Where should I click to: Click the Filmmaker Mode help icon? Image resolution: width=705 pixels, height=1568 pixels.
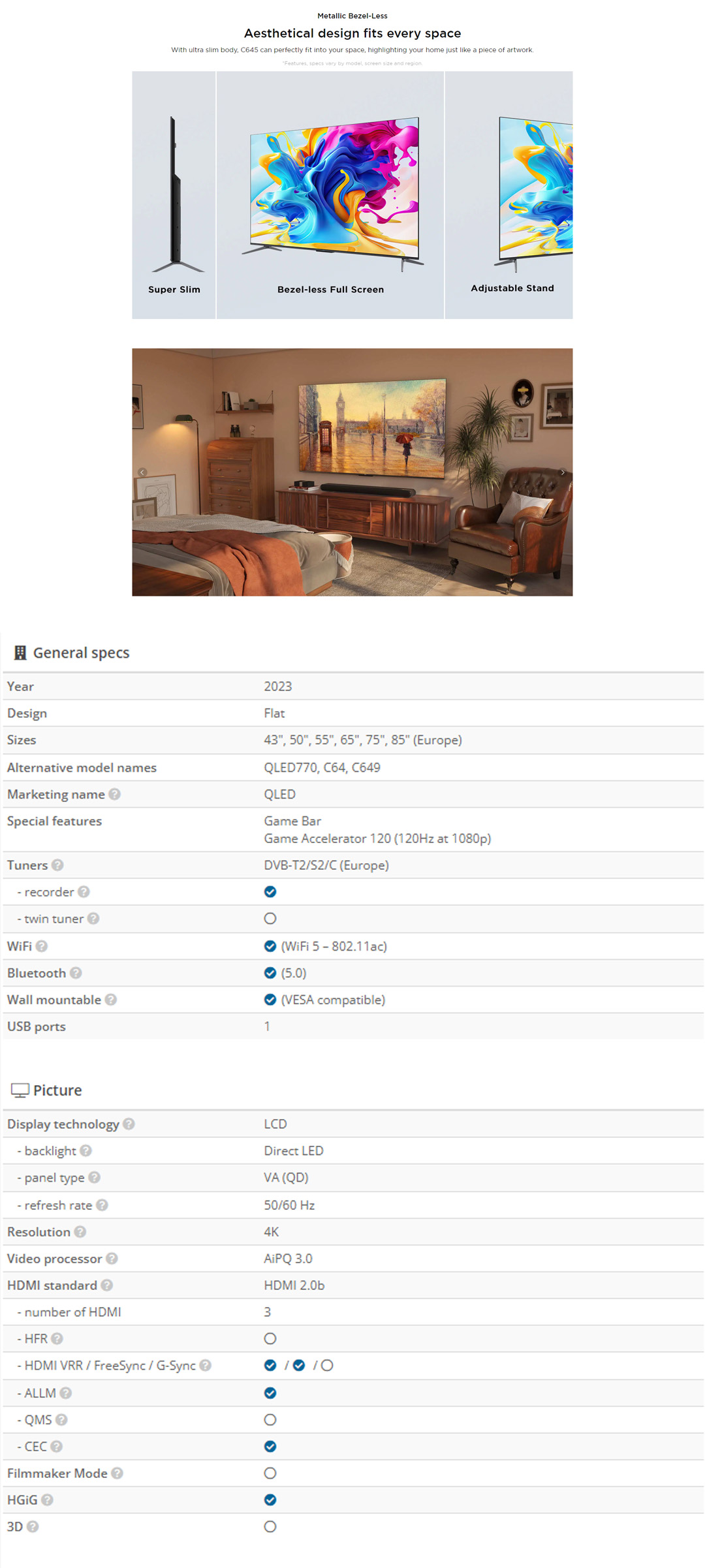click(117, 1473)
